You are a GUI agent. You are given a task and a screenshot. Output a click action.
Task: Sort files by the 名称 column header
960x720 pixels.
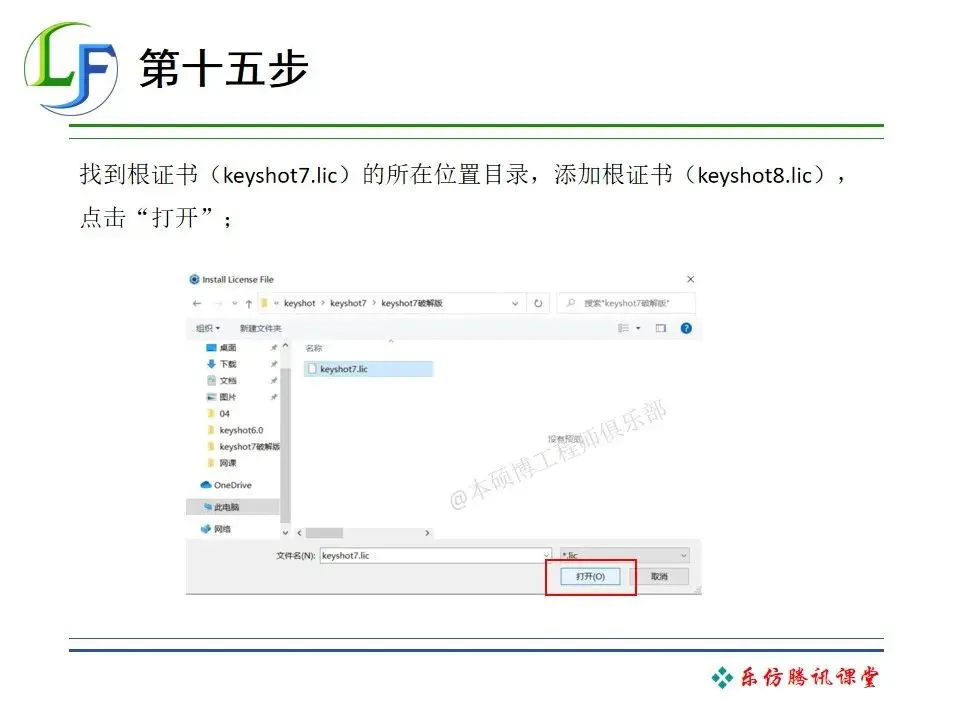tap(314, 348)
